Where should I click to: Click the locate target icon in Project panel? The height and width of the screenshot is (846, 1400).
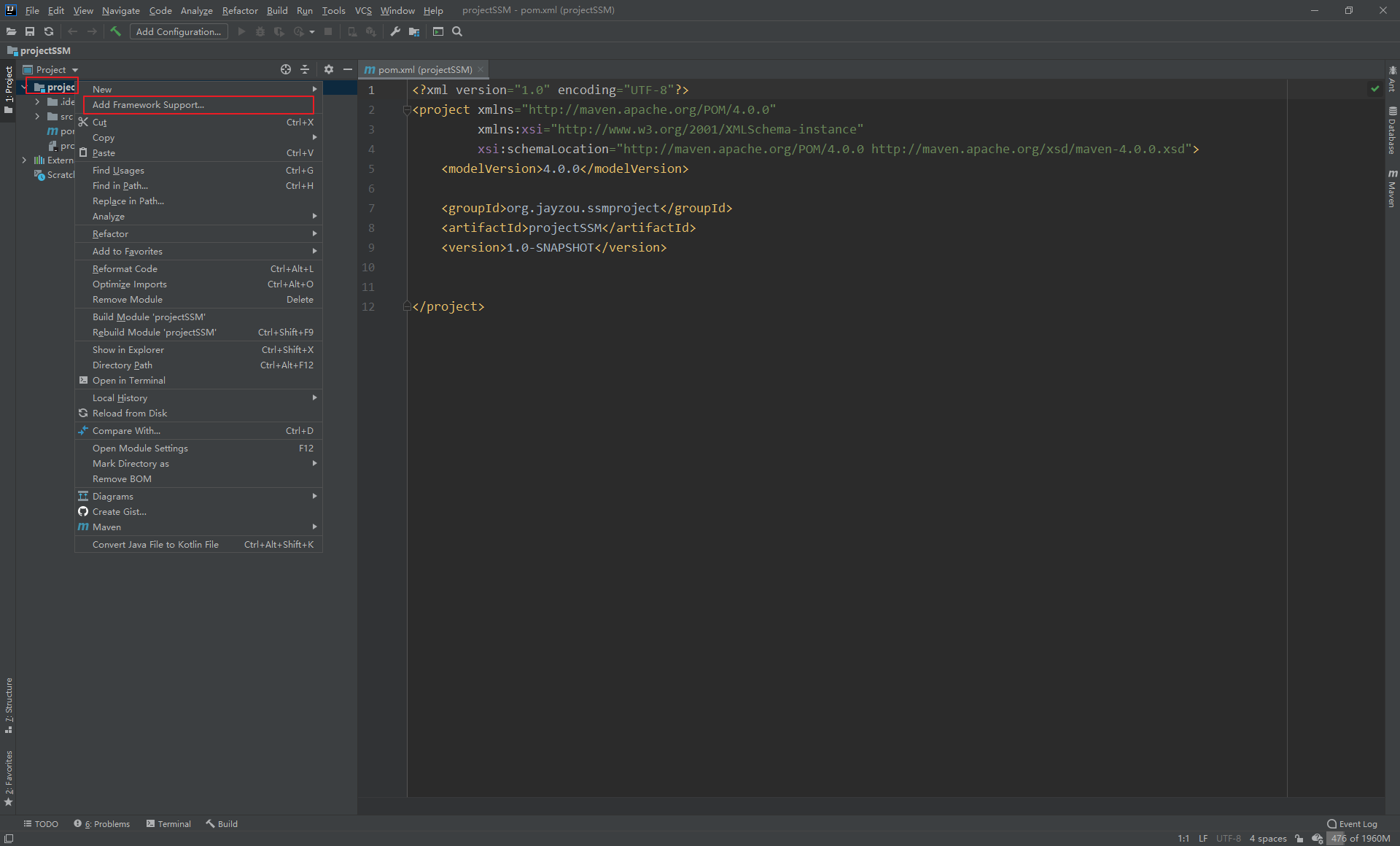(x=286, y=69)
